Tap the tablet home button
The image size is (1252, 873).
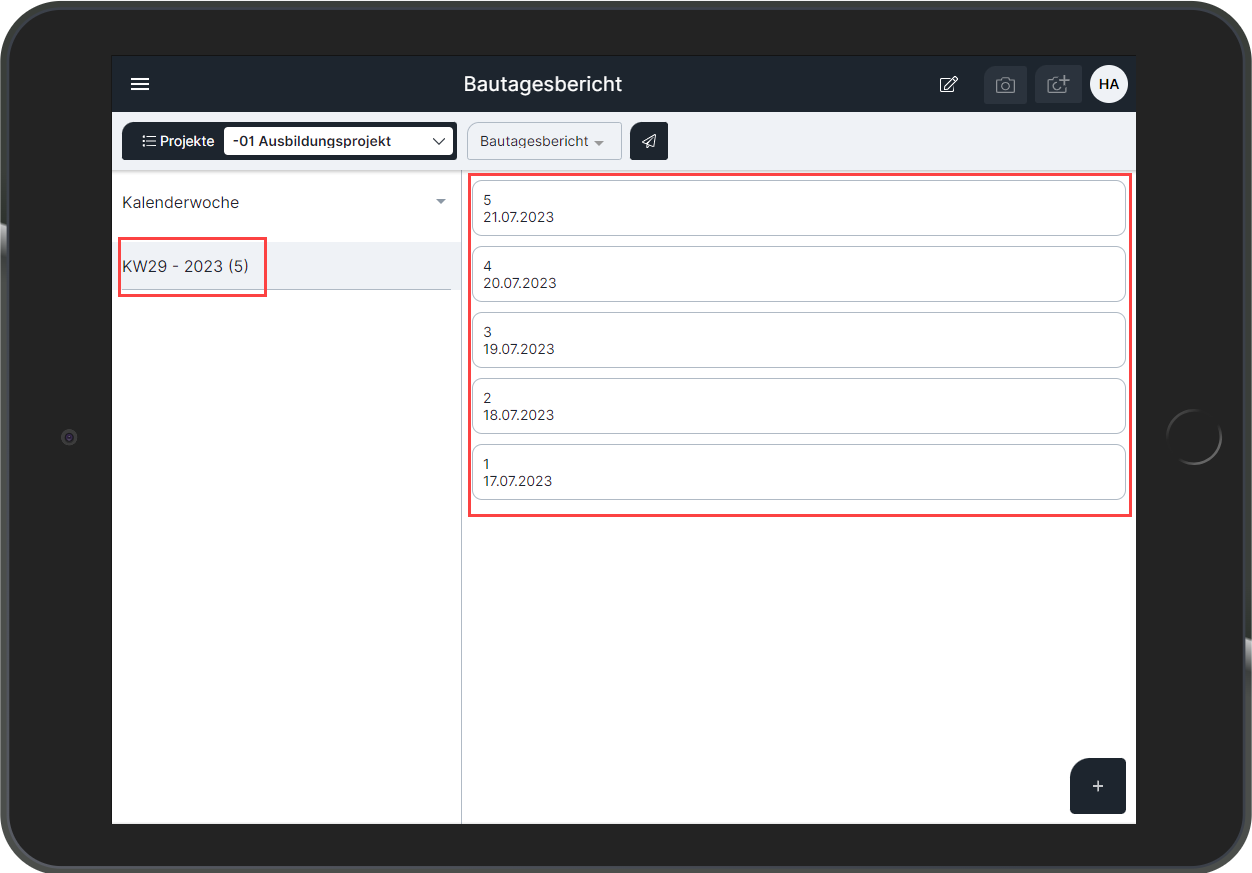1194,437
